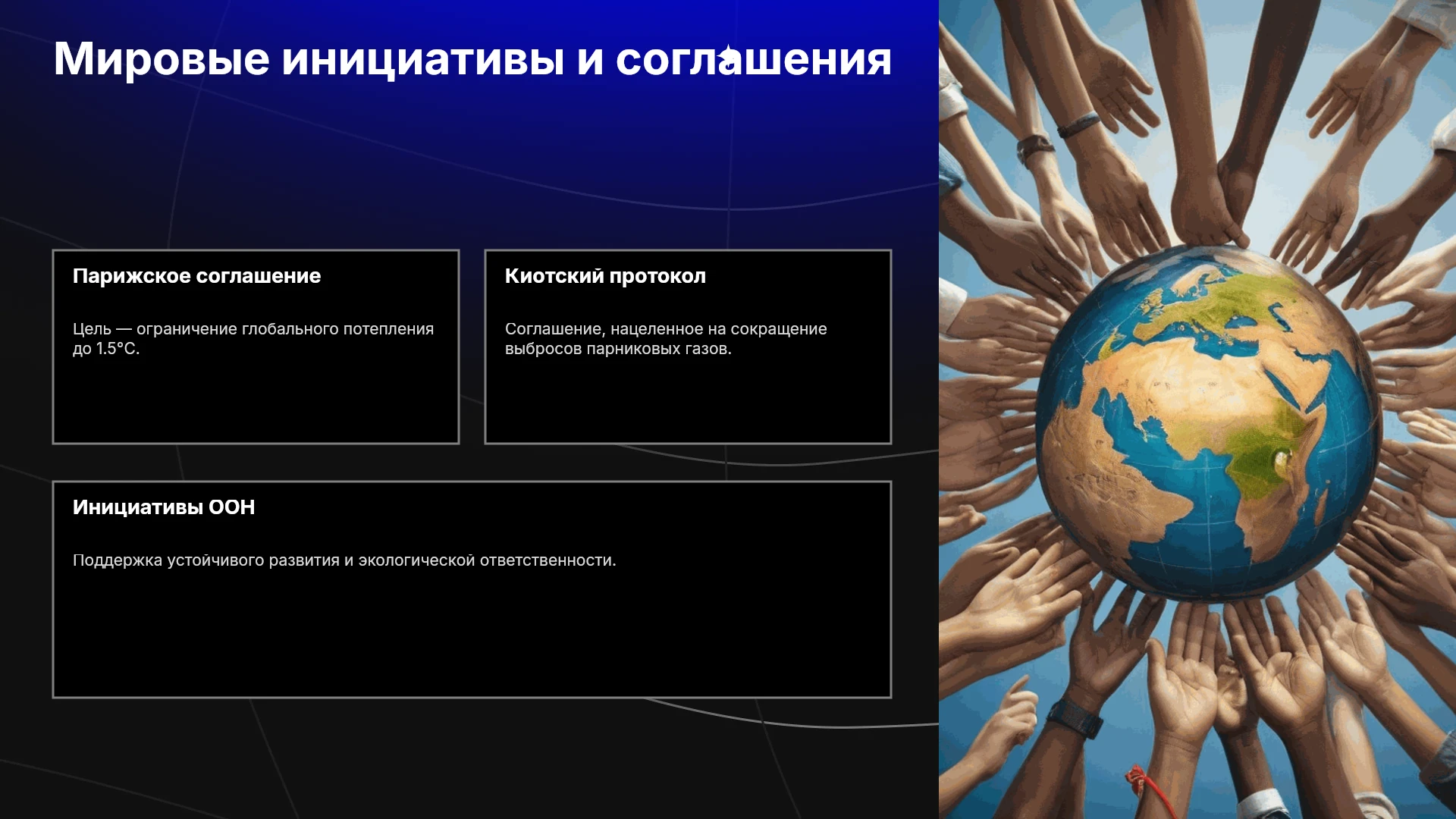Image resolution: width=1456 pixels, height=819 pixels.
Task: Click the dark wristwatch on the bottom hand
Action: pyautogui.click(x=1075, y=717)
